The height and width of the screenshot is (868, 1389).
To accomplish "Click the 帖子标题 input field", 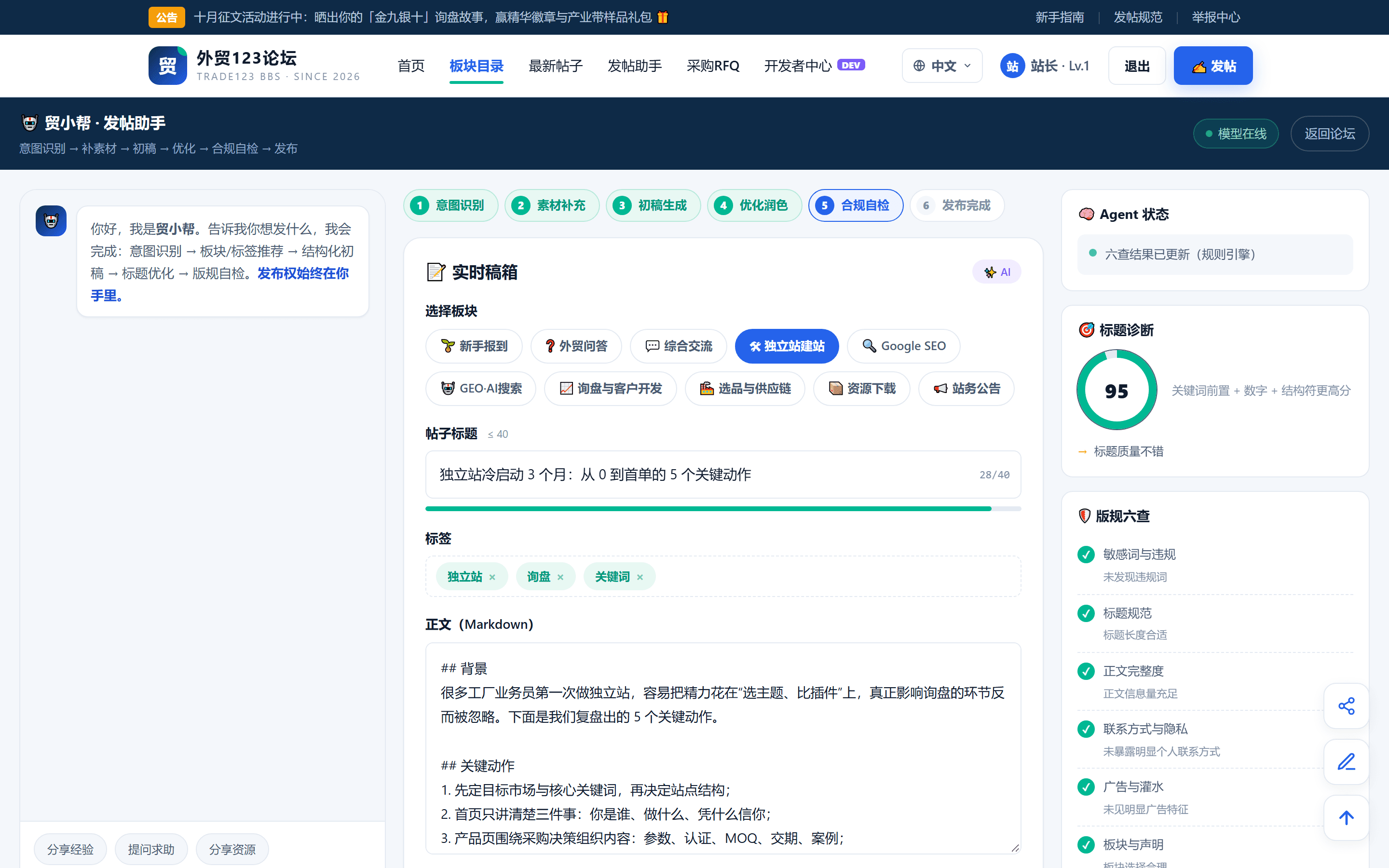I will point(722,474).
